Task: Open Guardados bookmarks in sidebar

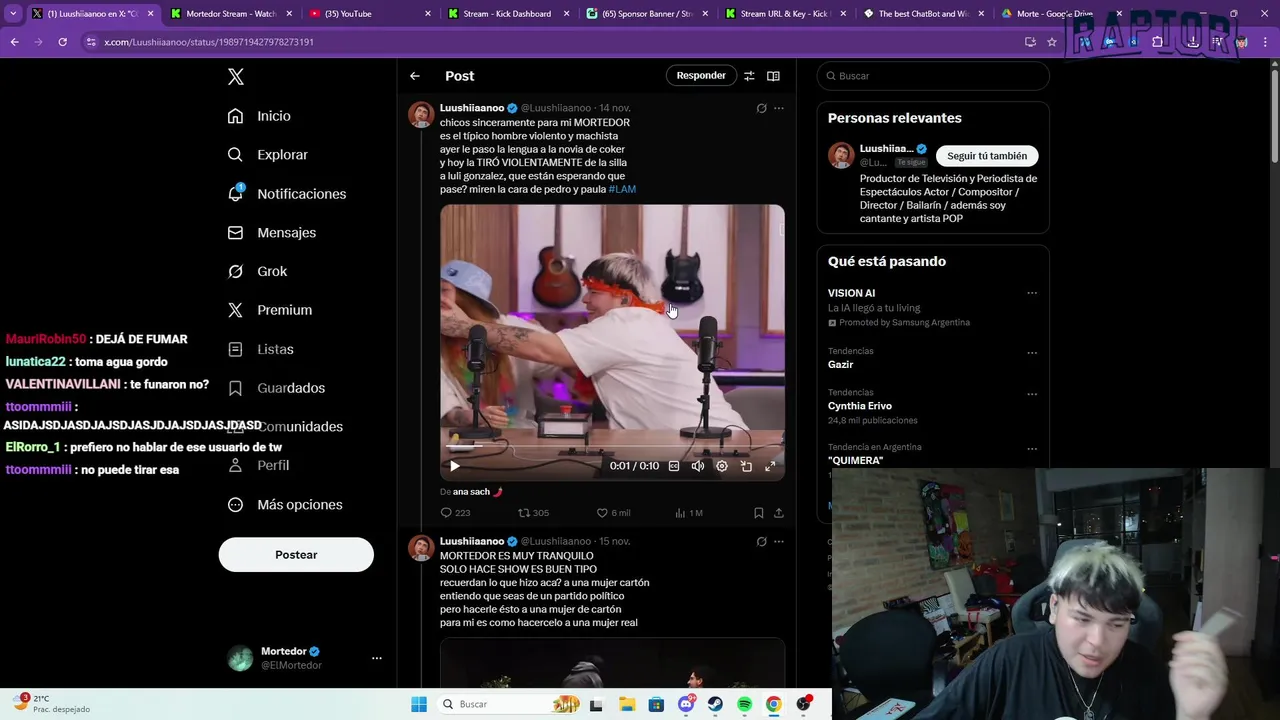Action: (276, 388)
